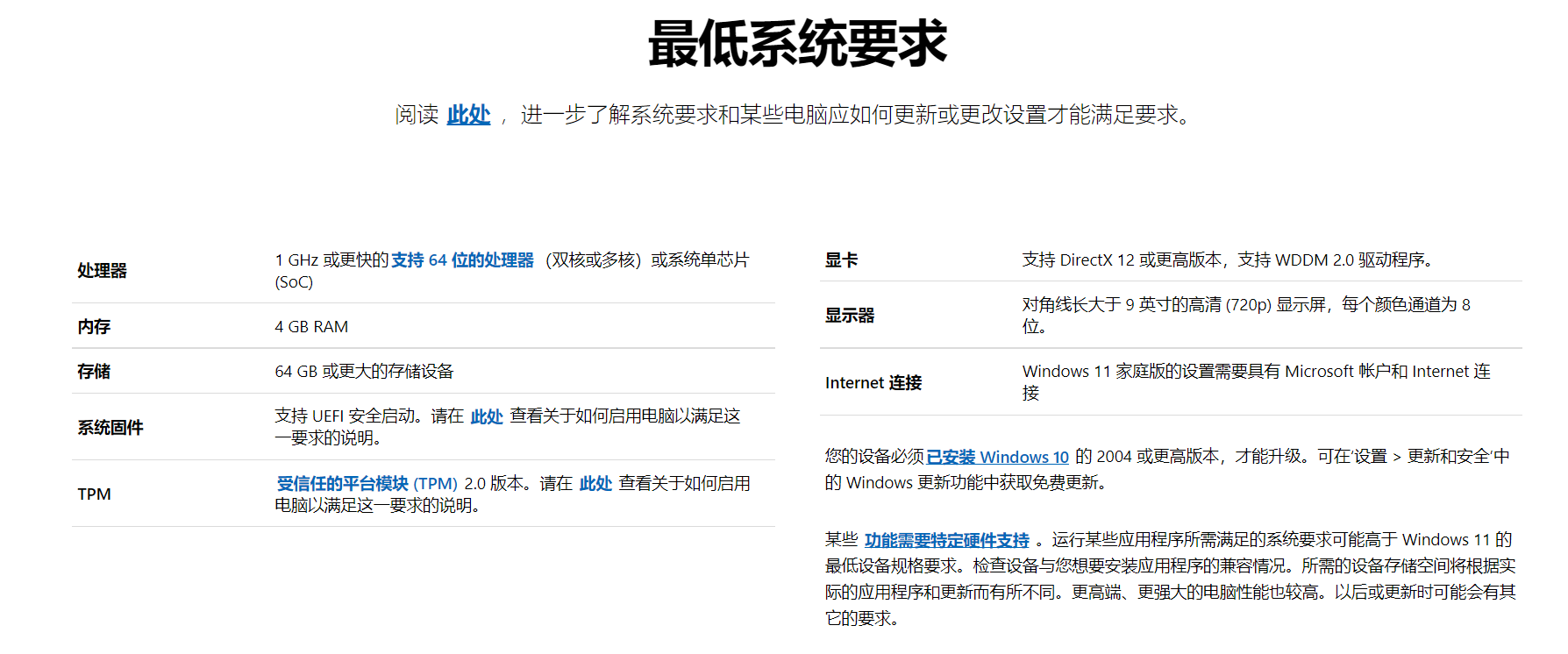Click the Windows 11 家庭版 Microsoft 帐户 requirement text
Image resolution: width=1568 pixels, height=654 pixels.
[x=1257, y=382]
